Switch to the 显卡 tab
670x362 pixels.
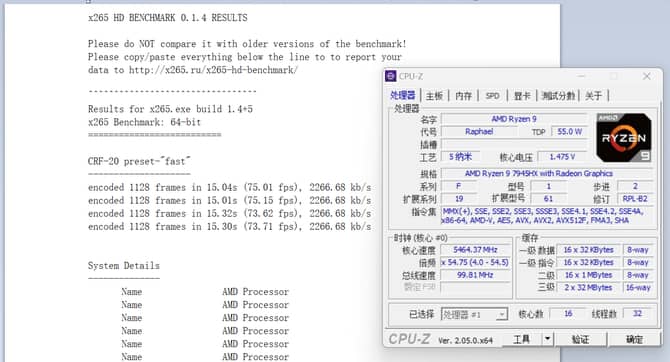[x=522, y=96]
